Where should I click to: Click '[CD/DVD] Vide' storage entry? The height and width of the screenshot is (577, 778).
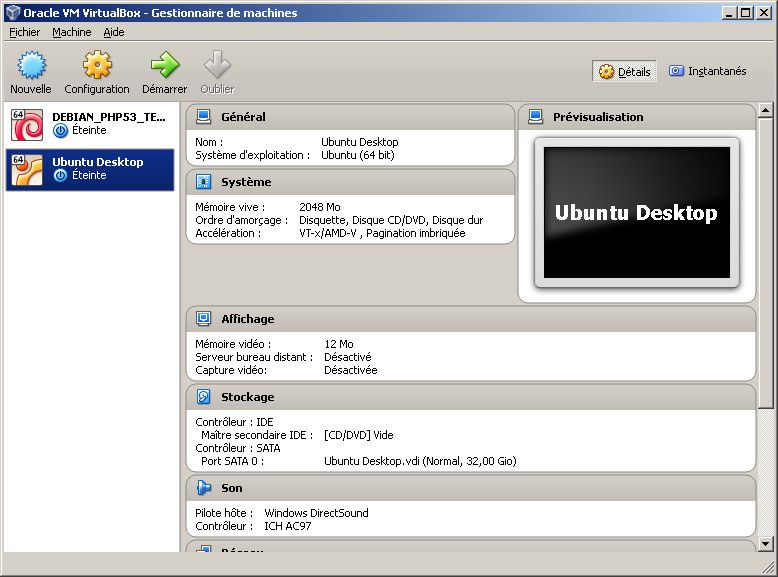pos(359,435)
